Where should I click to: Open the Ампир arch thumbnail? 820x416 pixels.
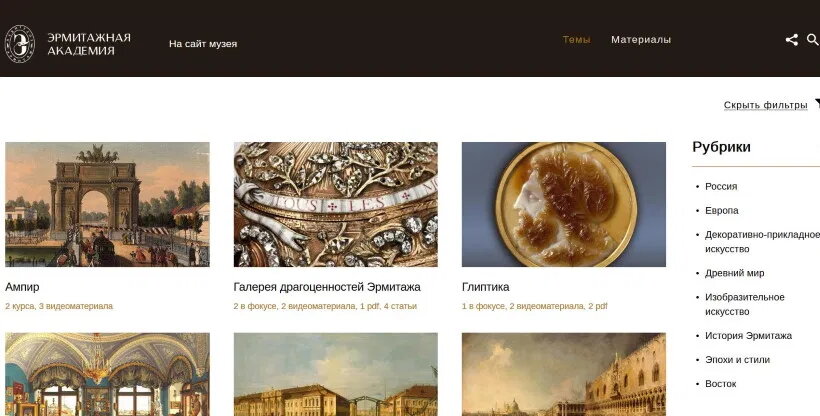tap(107, 205)
